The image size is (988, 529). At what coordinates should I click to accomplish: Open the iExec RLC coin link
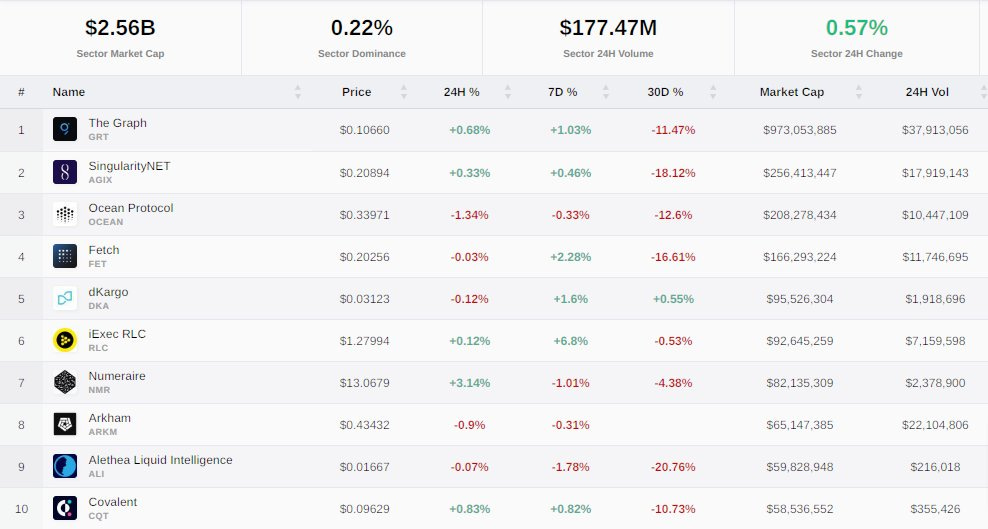(117, 334)
